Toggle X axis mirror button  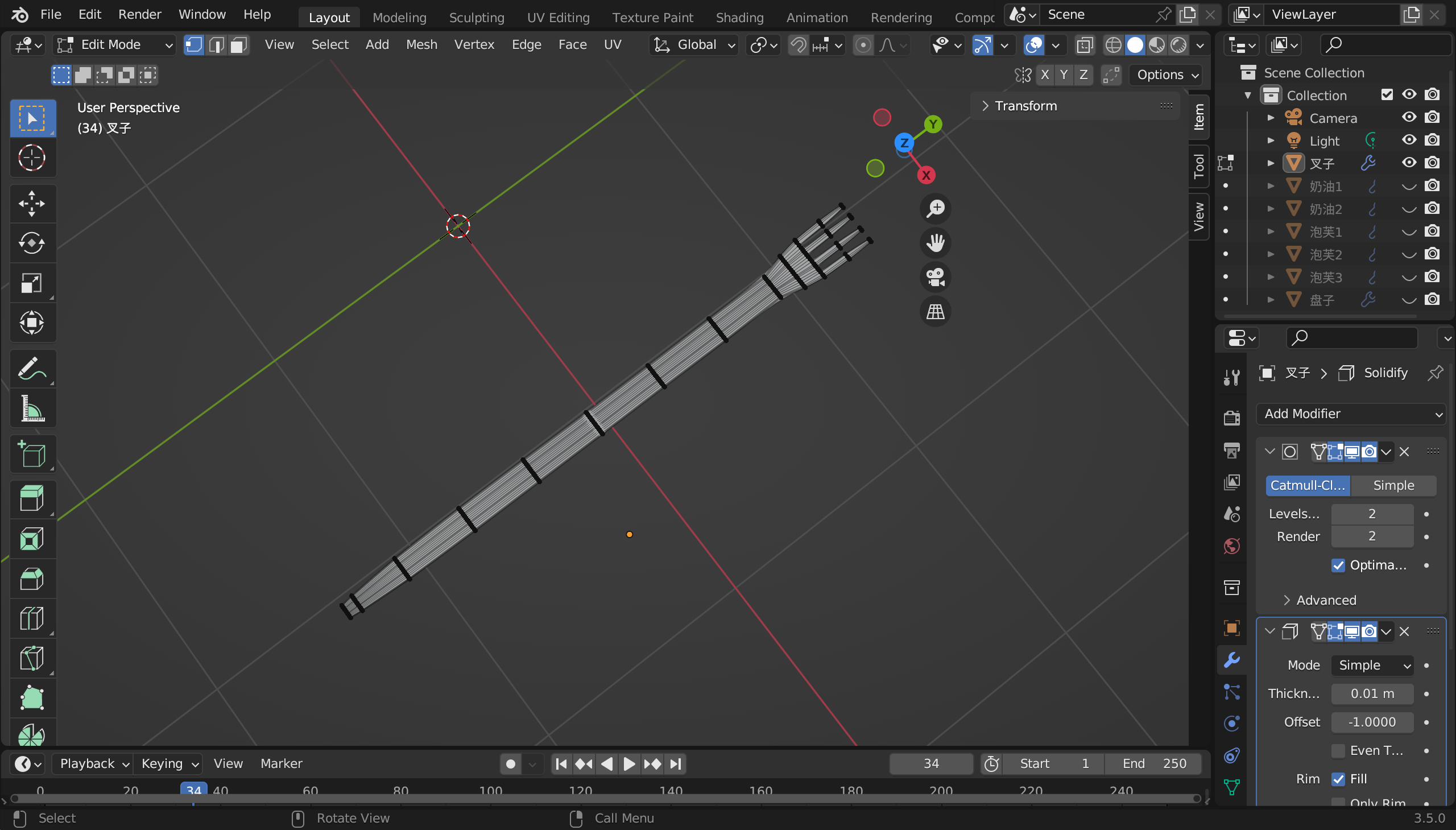1045,75
